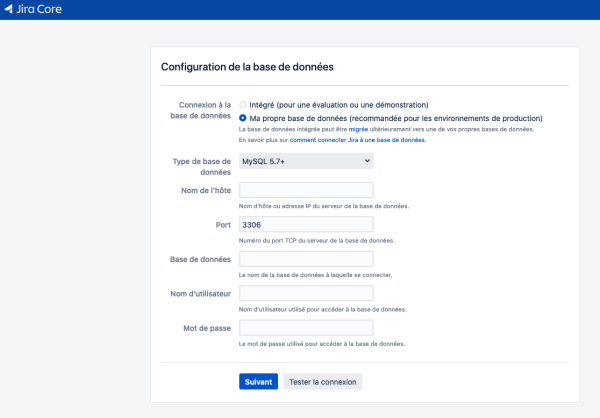Choose the Ma propre base de données radio
The image size is (600, 418).
coord(243,117)
